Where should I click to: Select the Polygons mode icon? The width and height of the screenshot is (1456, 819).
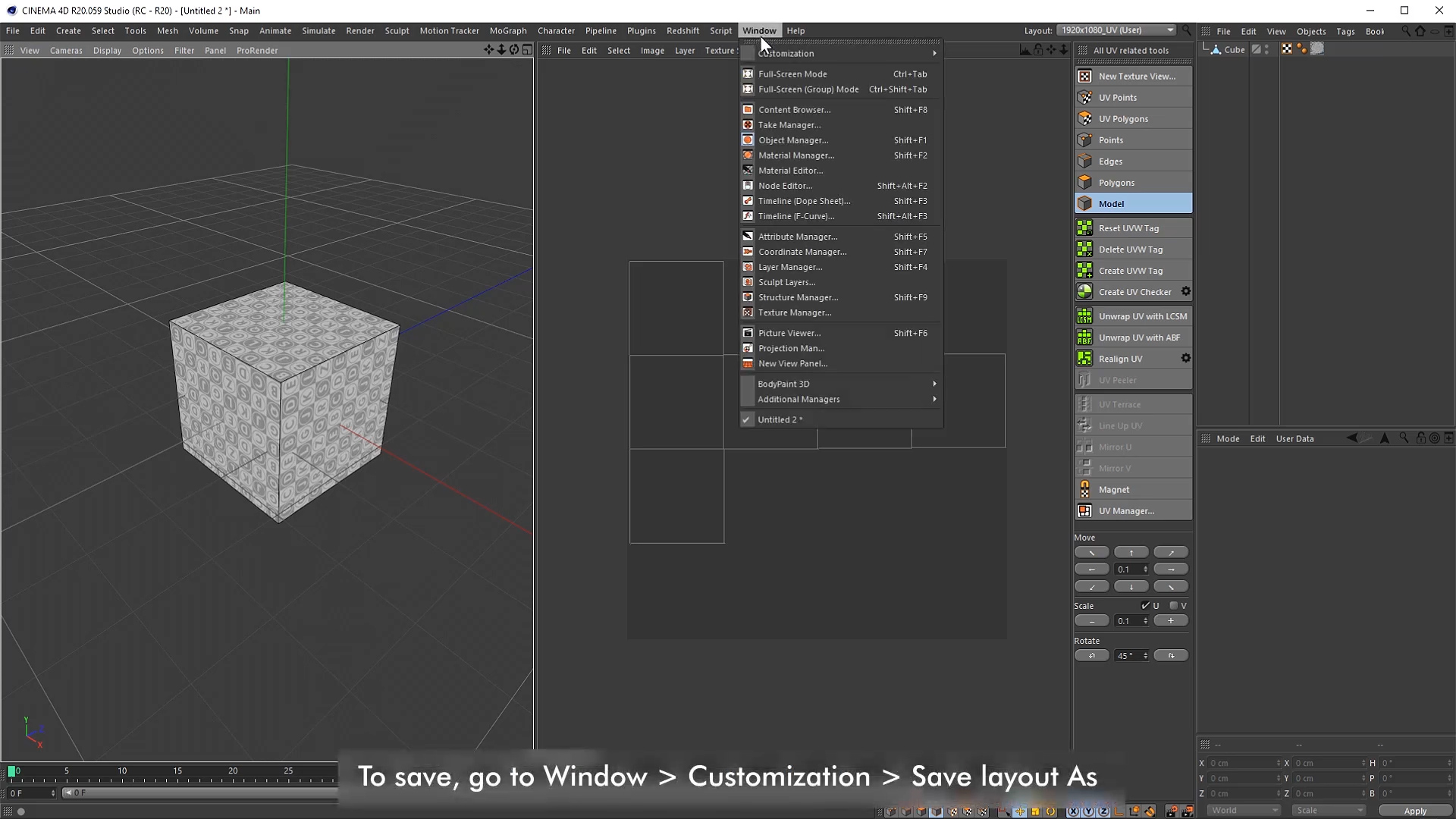coord(1084,182)
